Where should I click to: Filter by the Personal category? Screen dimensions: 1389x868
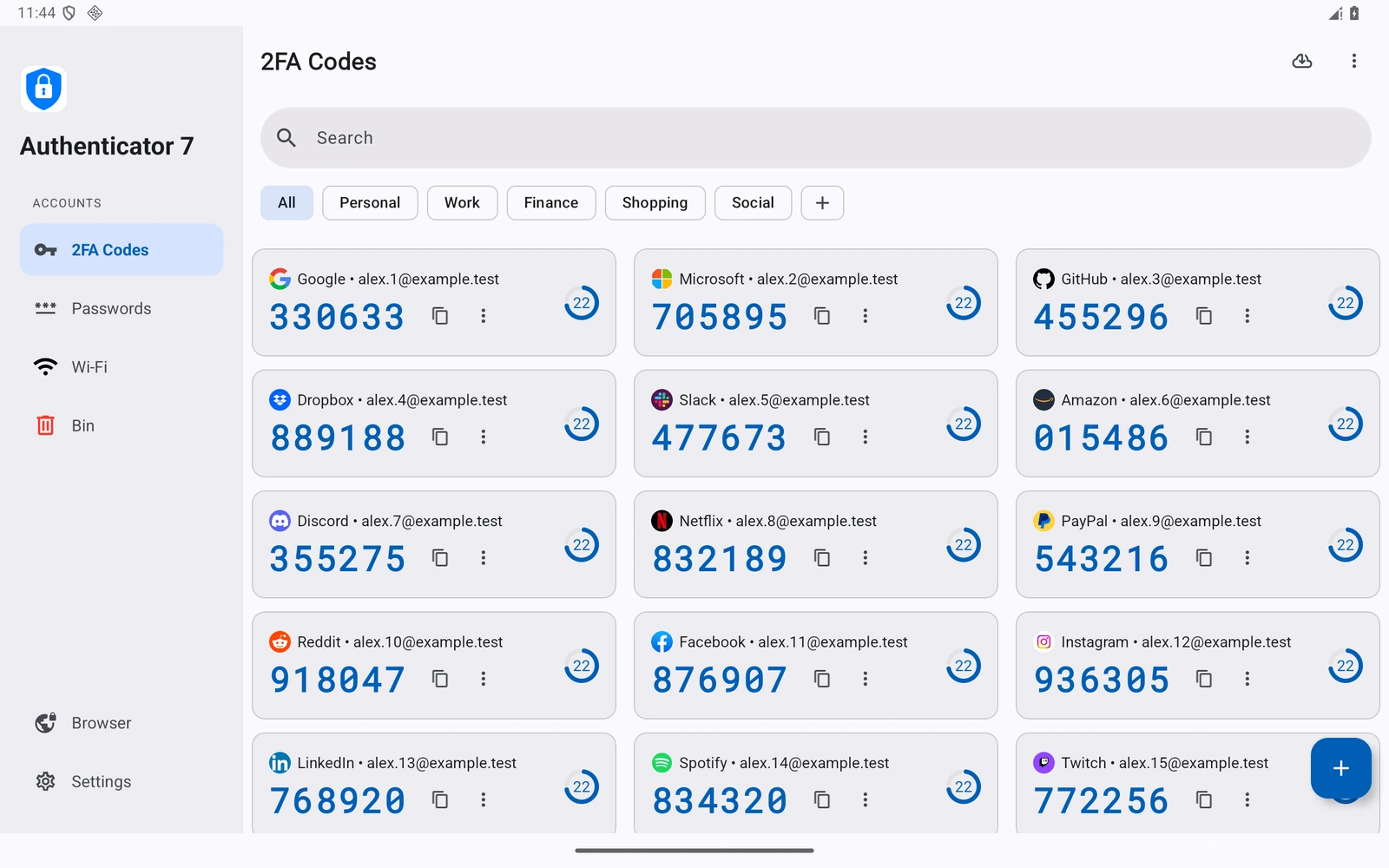370,202
